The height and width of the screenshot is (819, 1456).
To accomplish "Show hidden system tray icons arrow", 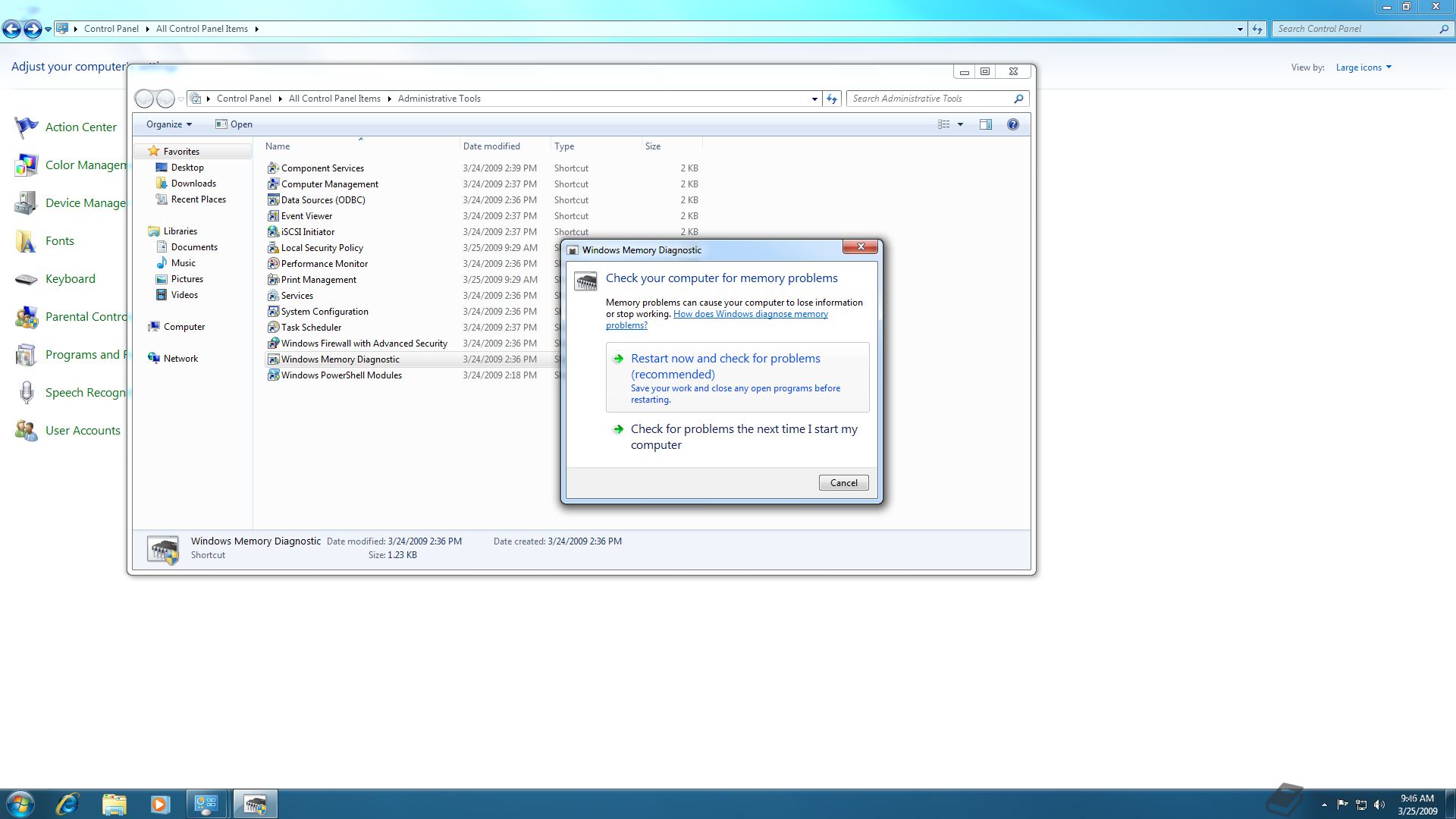I will [x=1324, y=805].
